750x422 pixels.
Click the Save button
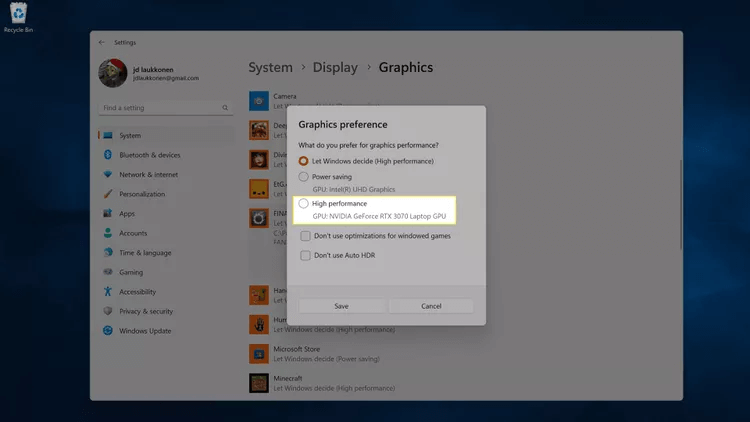[x=342, y=306]
